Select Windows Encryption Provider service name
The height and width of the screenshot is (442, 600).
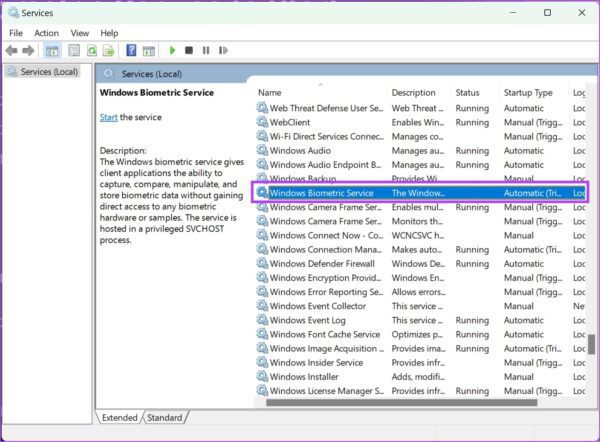tap(325, 278)
